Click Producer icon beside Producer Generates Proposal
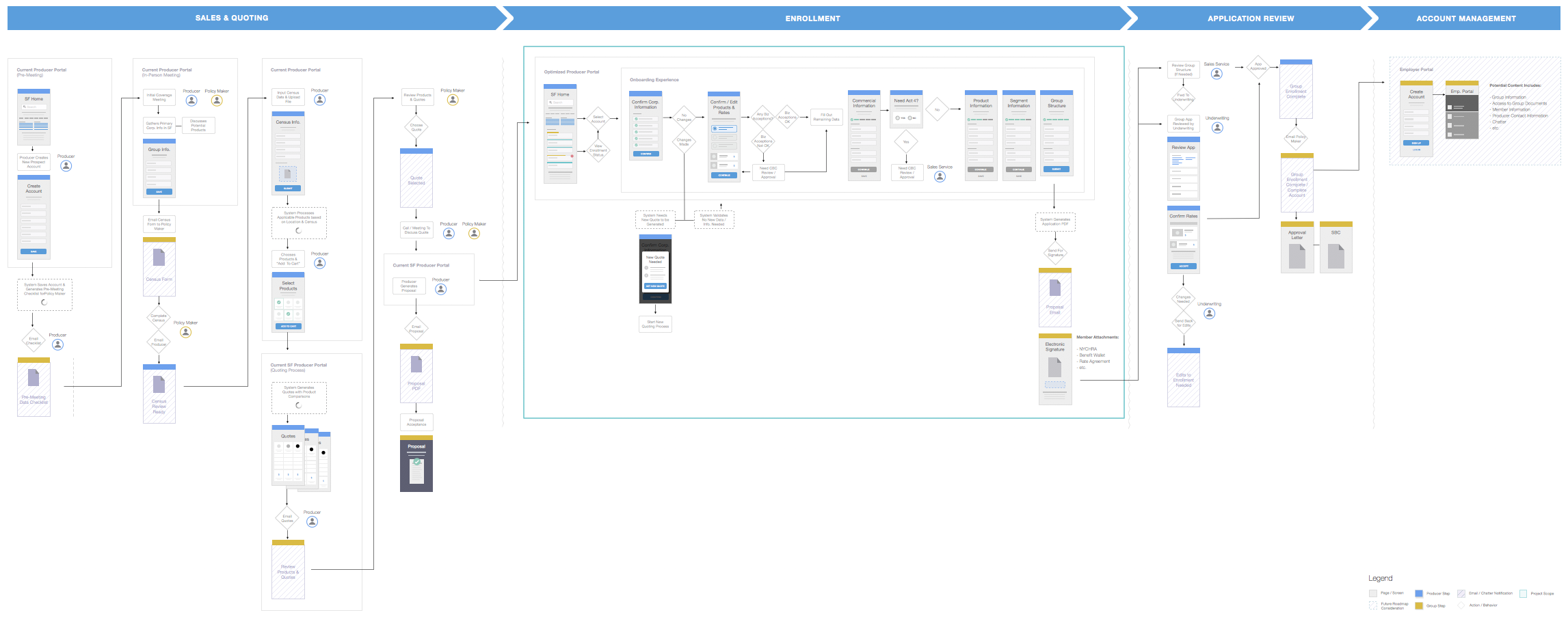This screenshot has width=1568, height=630. point(441,289)
